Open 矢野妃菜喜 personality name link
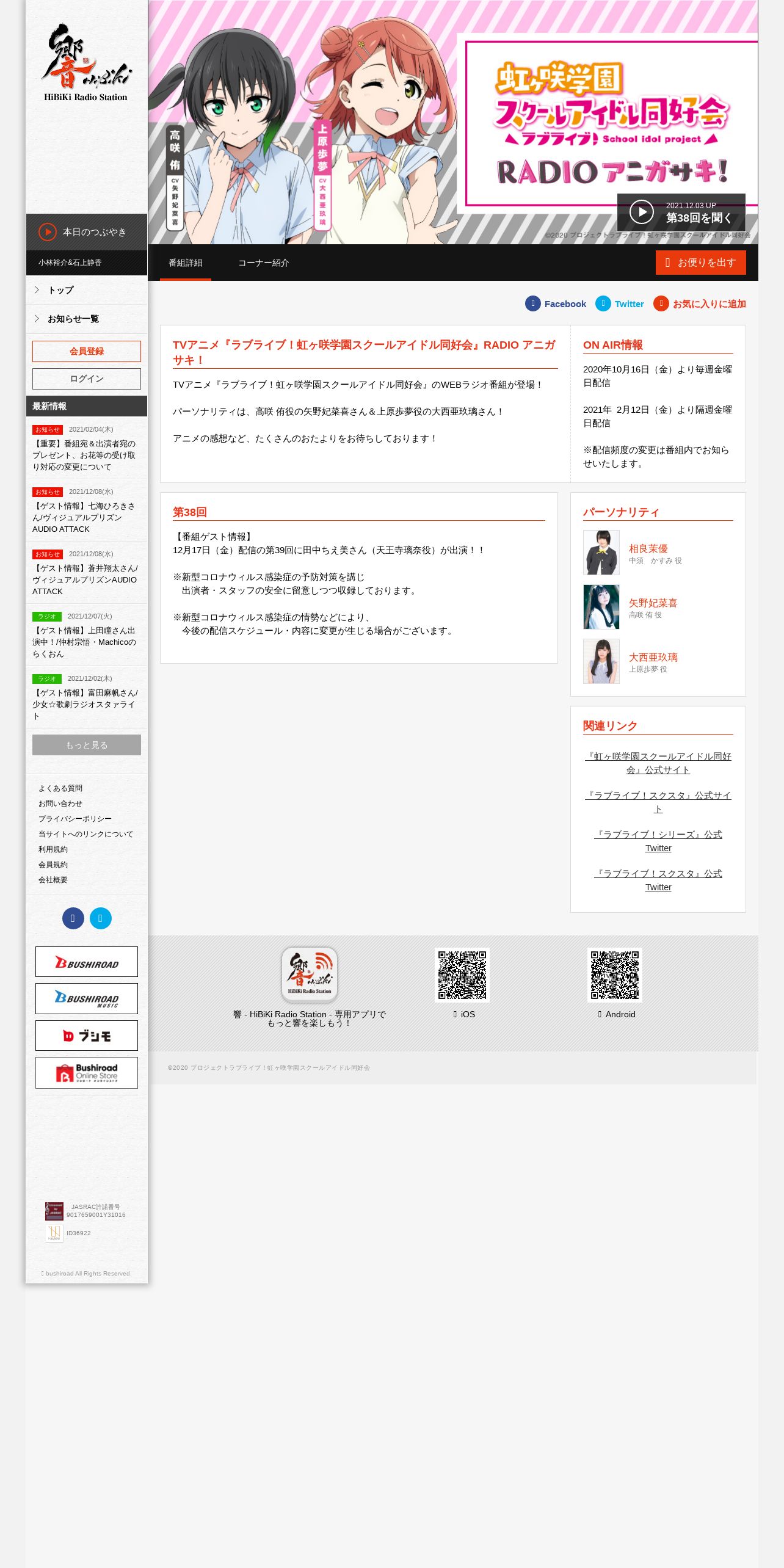 tap(653, 603)
